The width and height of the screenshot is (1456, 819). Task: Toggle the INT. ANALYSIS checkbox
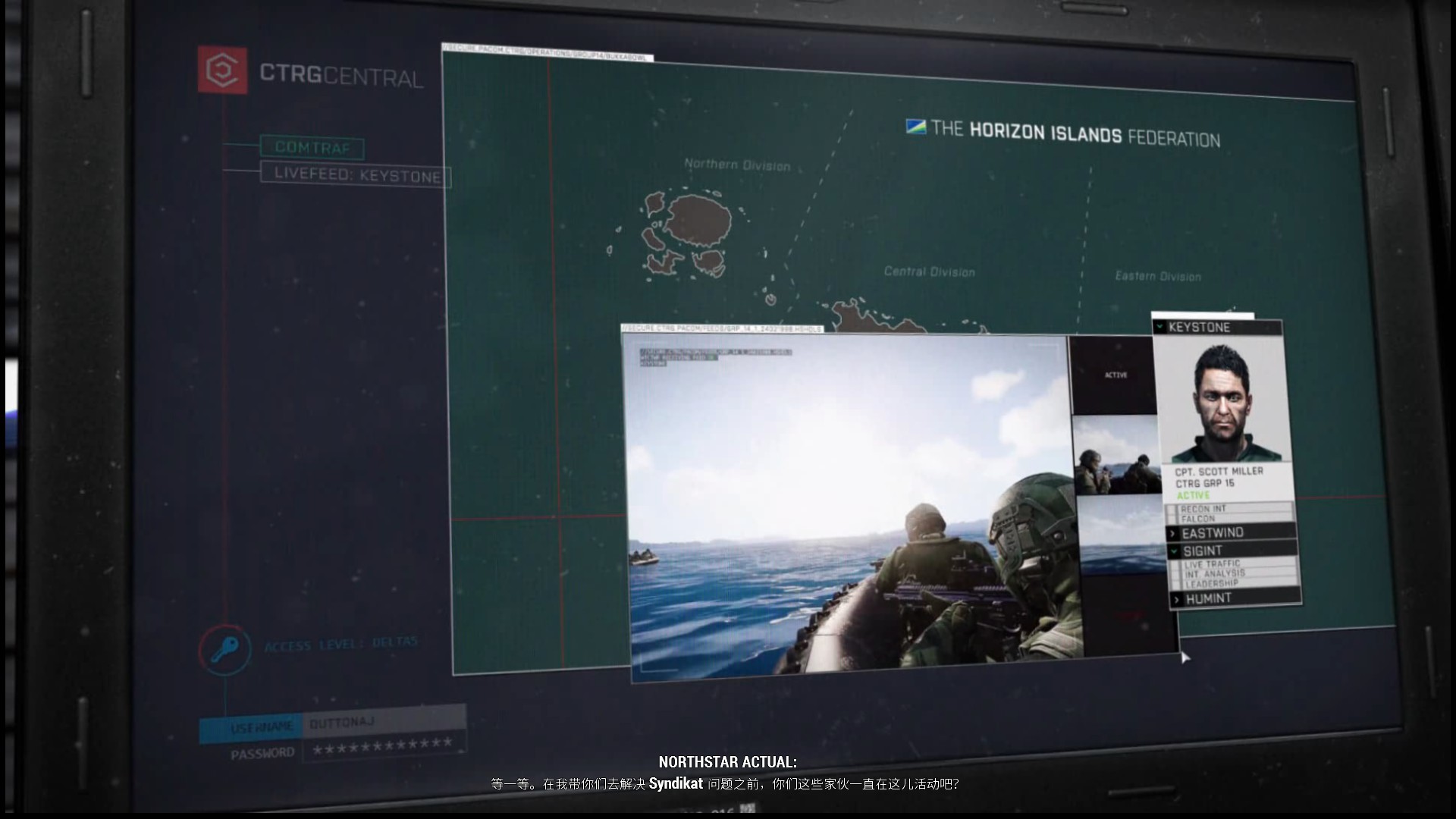1176,574
